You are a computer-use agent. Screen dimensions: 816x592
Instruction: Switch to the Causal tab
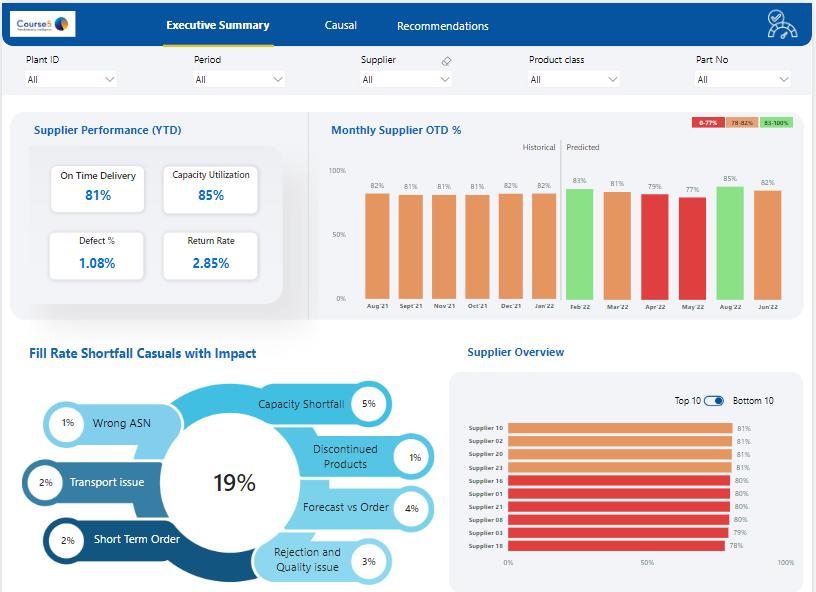[x=341, y=25]
